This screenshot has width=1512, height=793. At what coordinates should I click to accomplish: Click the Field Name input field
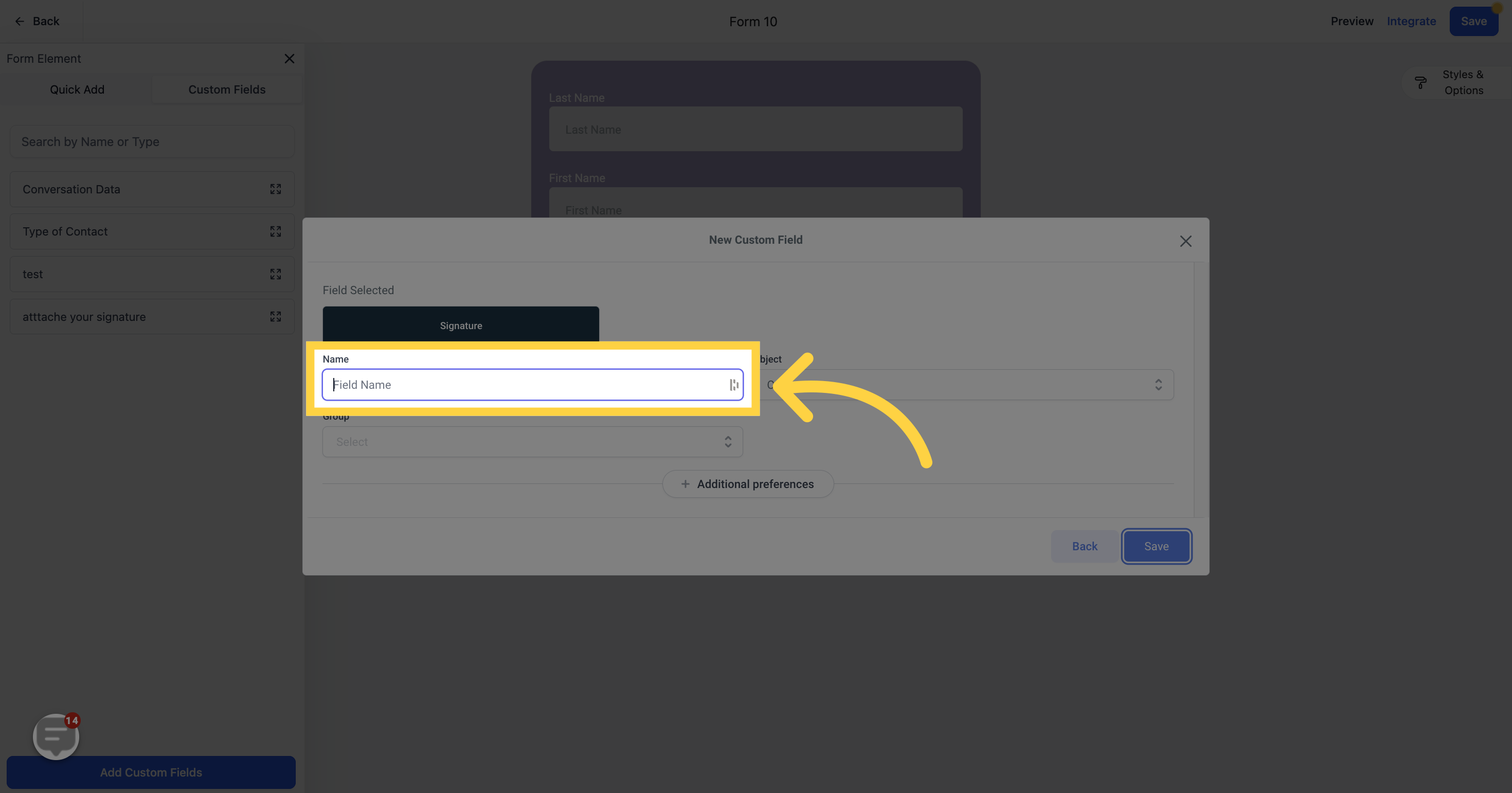[x=533, y=384]
